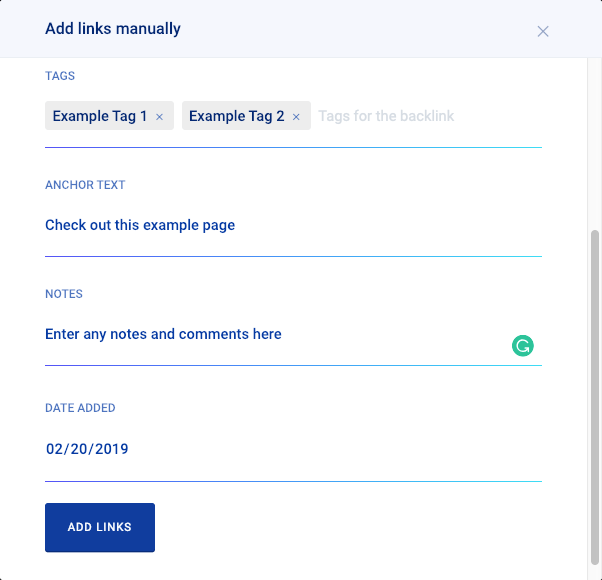Select the day segment of the date

(x=80, y=449)
